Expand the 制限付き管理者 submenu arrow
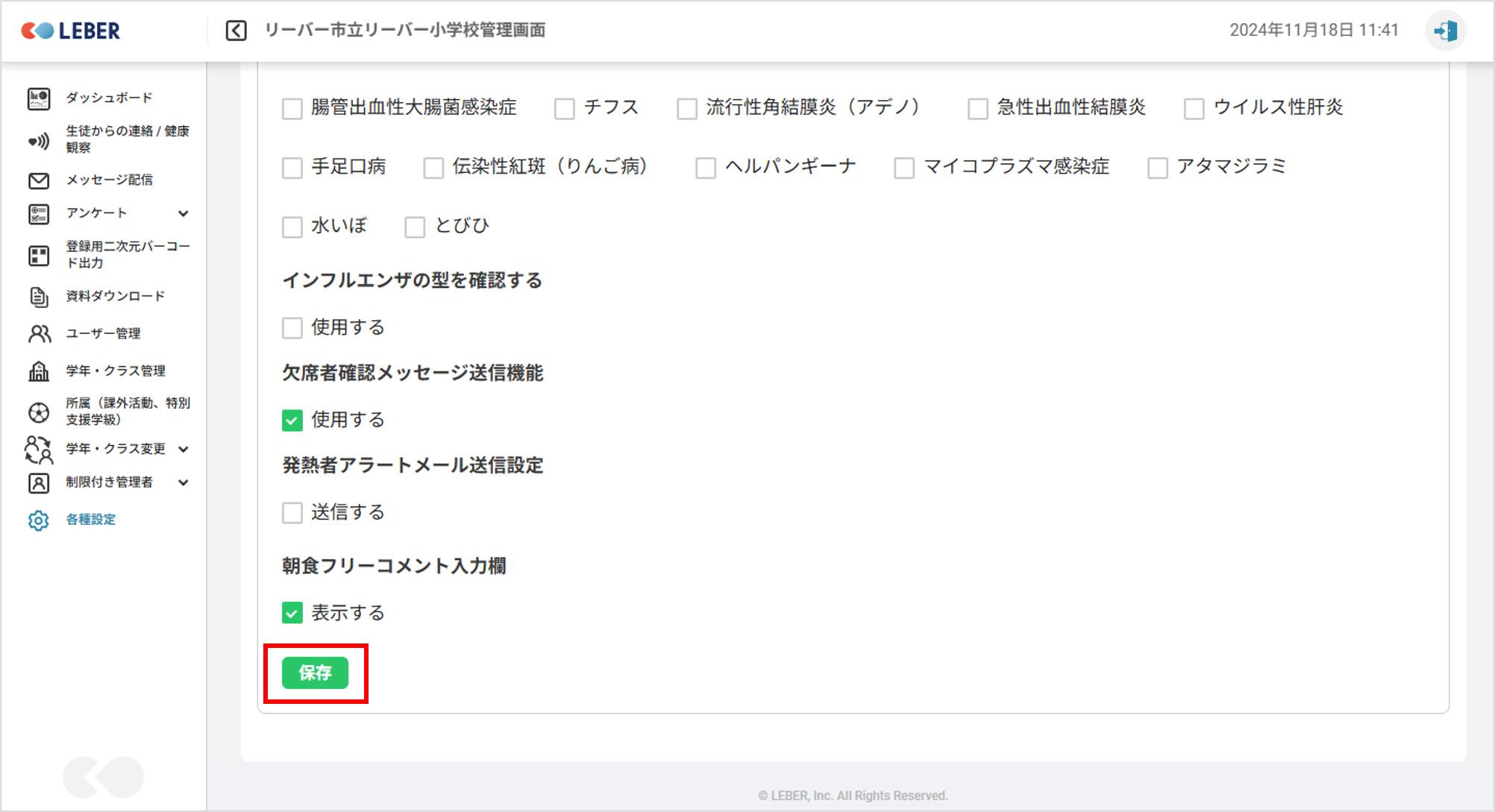Viewport: 1495px width, 812px height. pos(184,482)
